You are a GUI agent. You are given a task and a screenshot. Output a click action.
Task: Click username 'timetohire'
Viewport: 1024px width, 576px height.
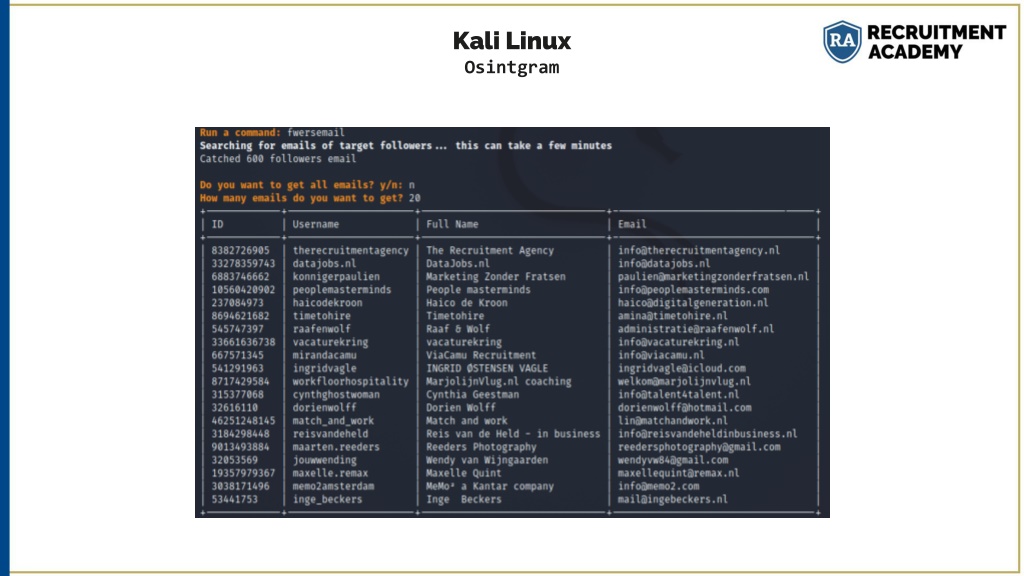321,315
